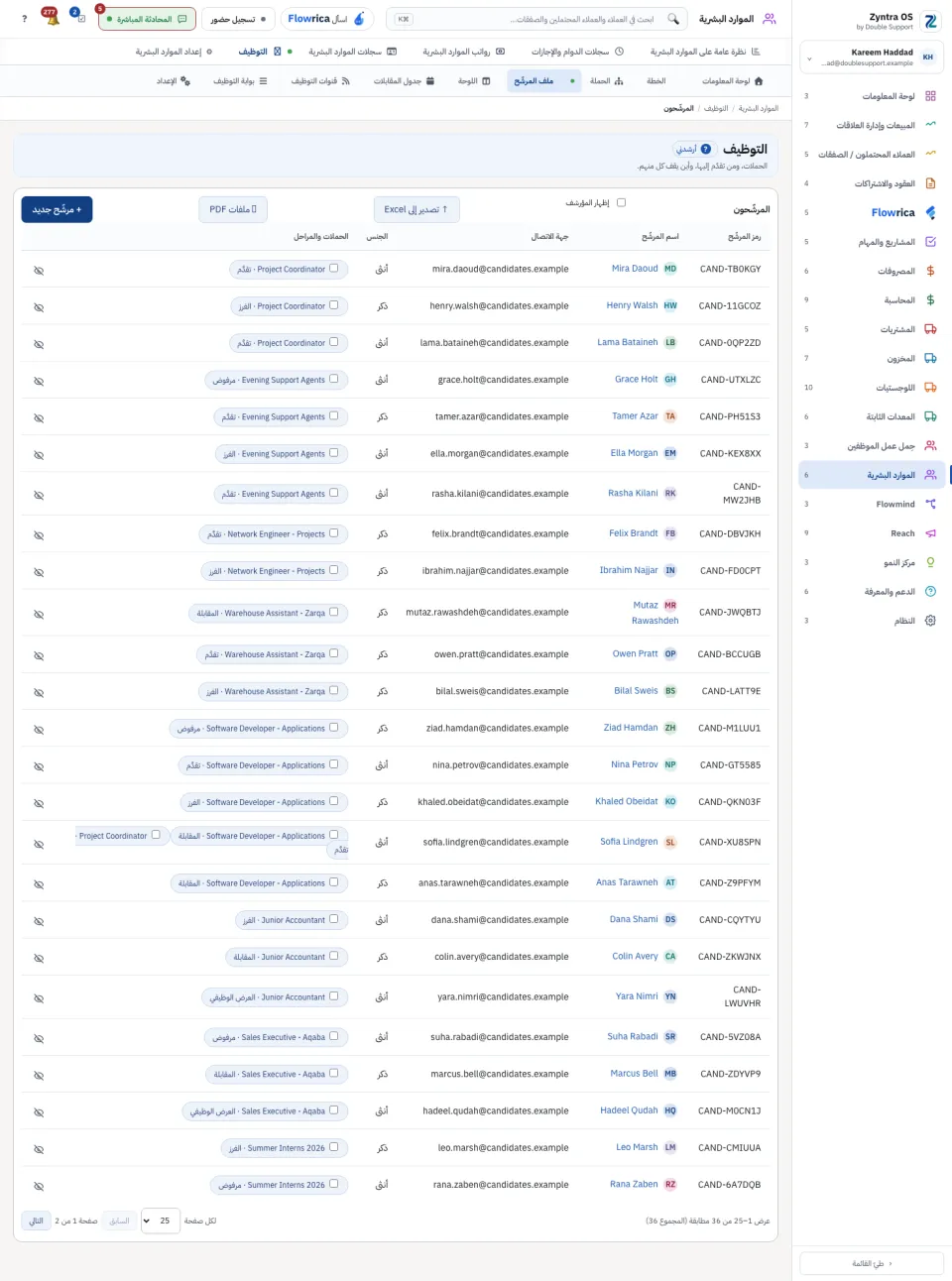
Task: Click the ملفات PDF button
Action: 233,209
